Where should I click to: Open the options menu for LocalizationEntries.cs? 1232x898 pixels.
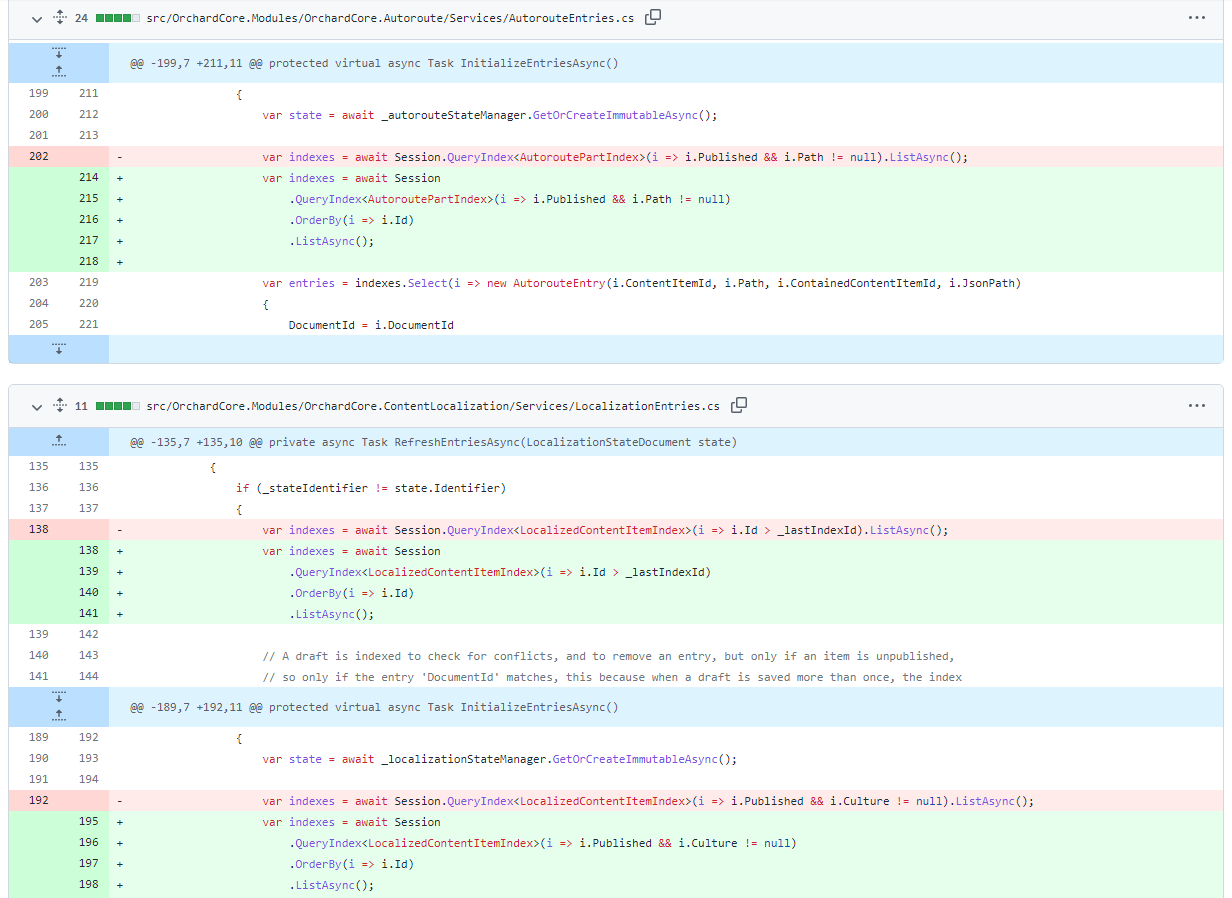(x=1197, y=406)
